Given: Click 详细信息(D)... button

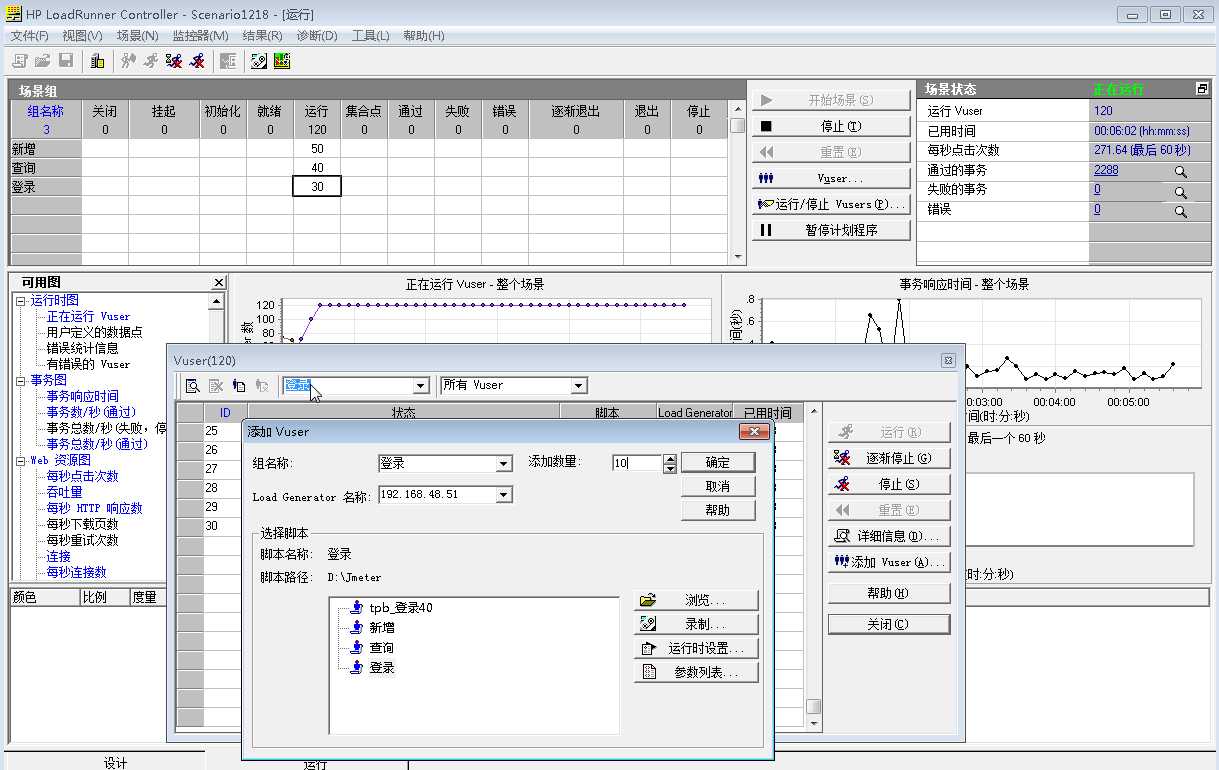Looking at the screenshot, I should [888, 536].
